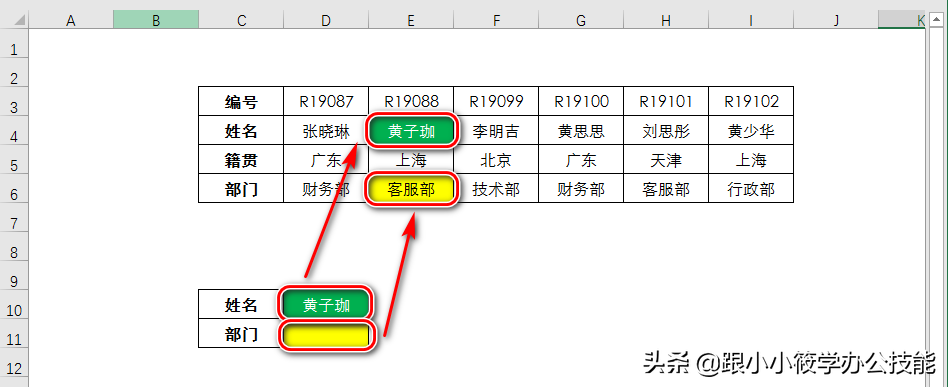
Task: Click cell containing R19099
Action: coord(496,101)
